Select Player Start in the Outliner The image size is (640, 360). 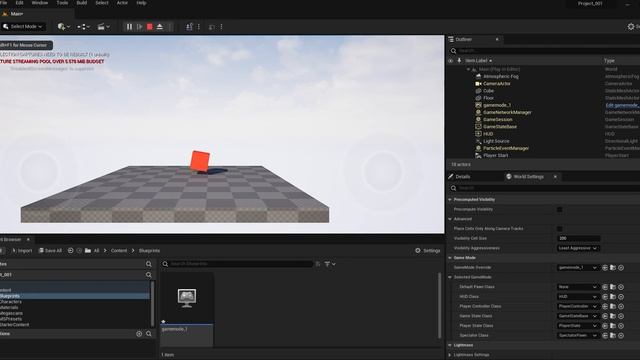[x=496, y=156]
